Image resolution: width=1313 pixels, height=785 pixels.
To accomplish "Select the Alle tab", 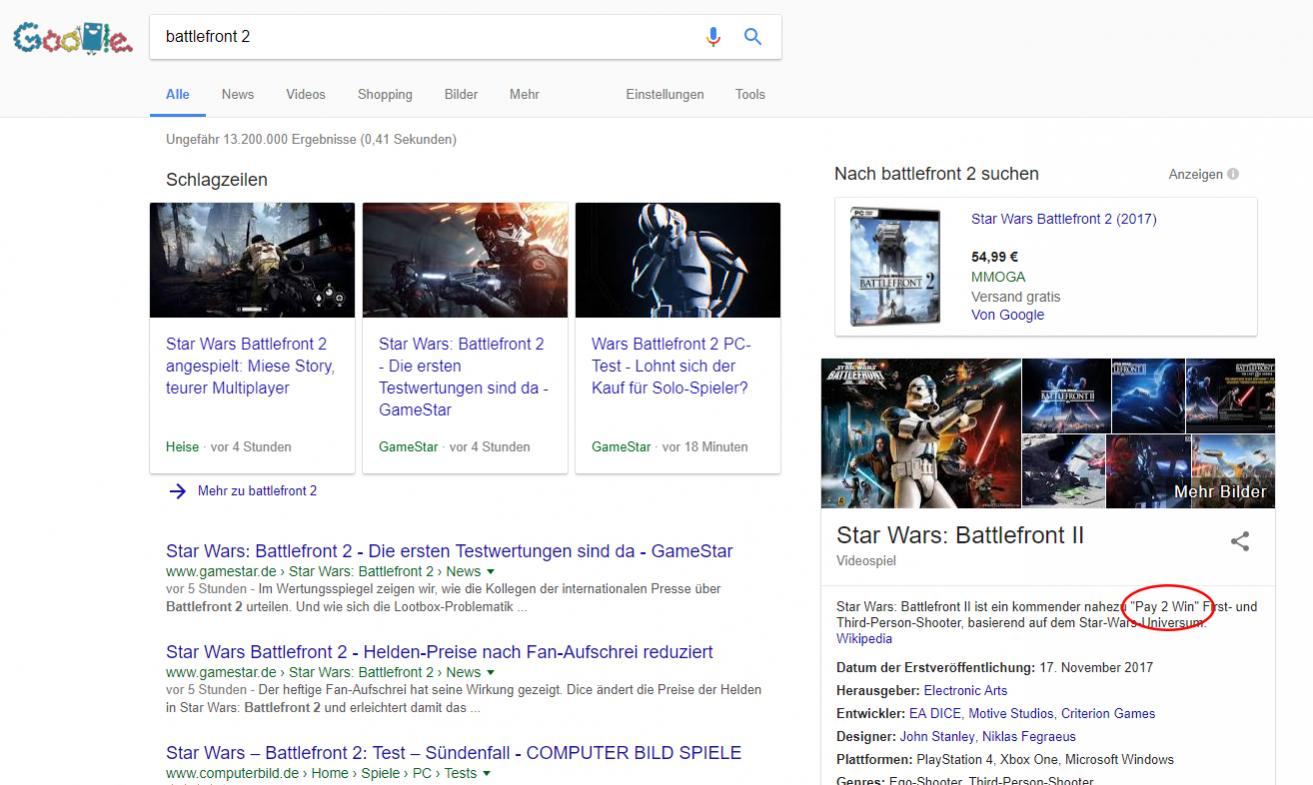I will pos(178,94).
